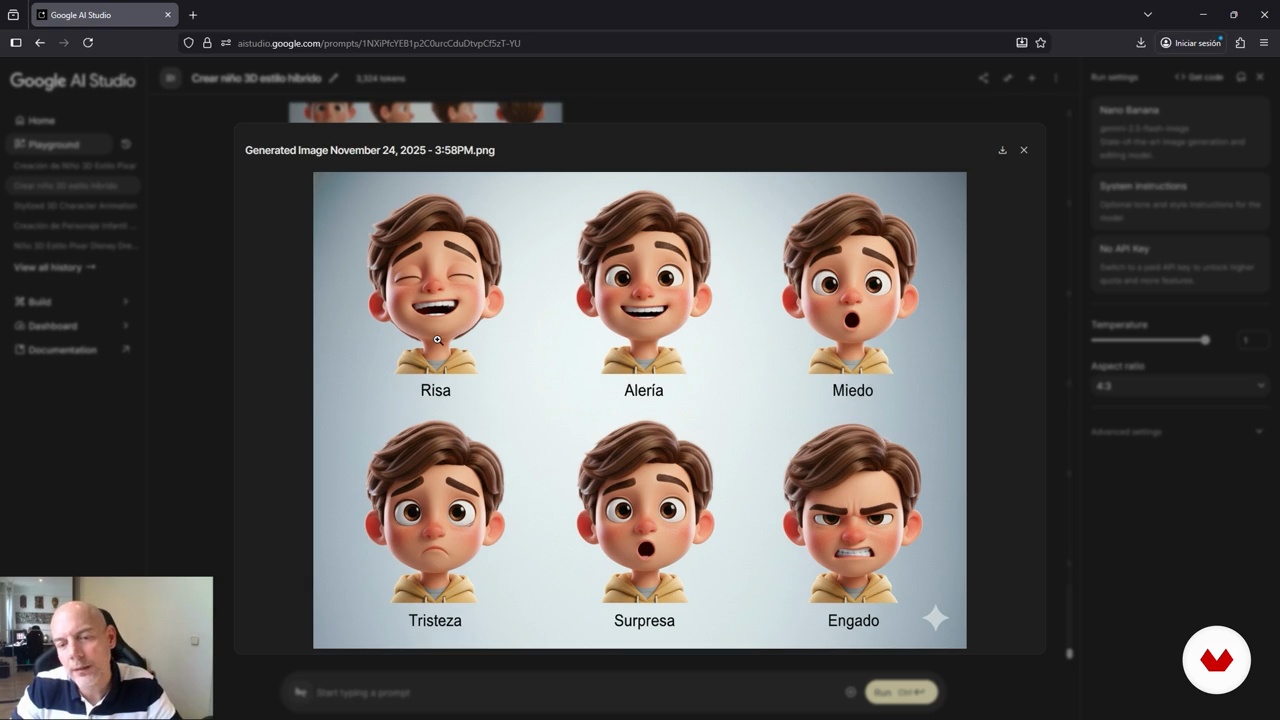The width and height of the screenshot is (1280, 720).
Task: Open the list all tabs dropdown arrow
Action: click(1148, 15)
